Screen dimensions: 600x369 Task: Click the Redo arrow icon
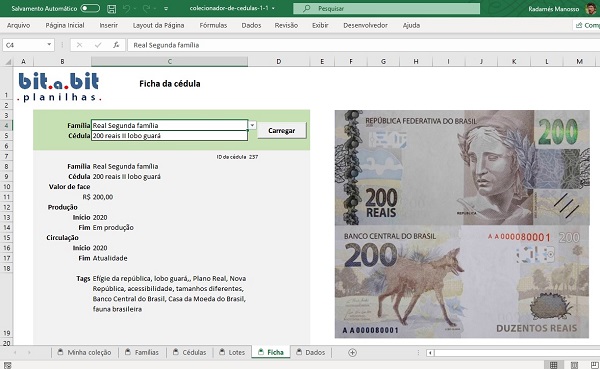coord(146,8)
